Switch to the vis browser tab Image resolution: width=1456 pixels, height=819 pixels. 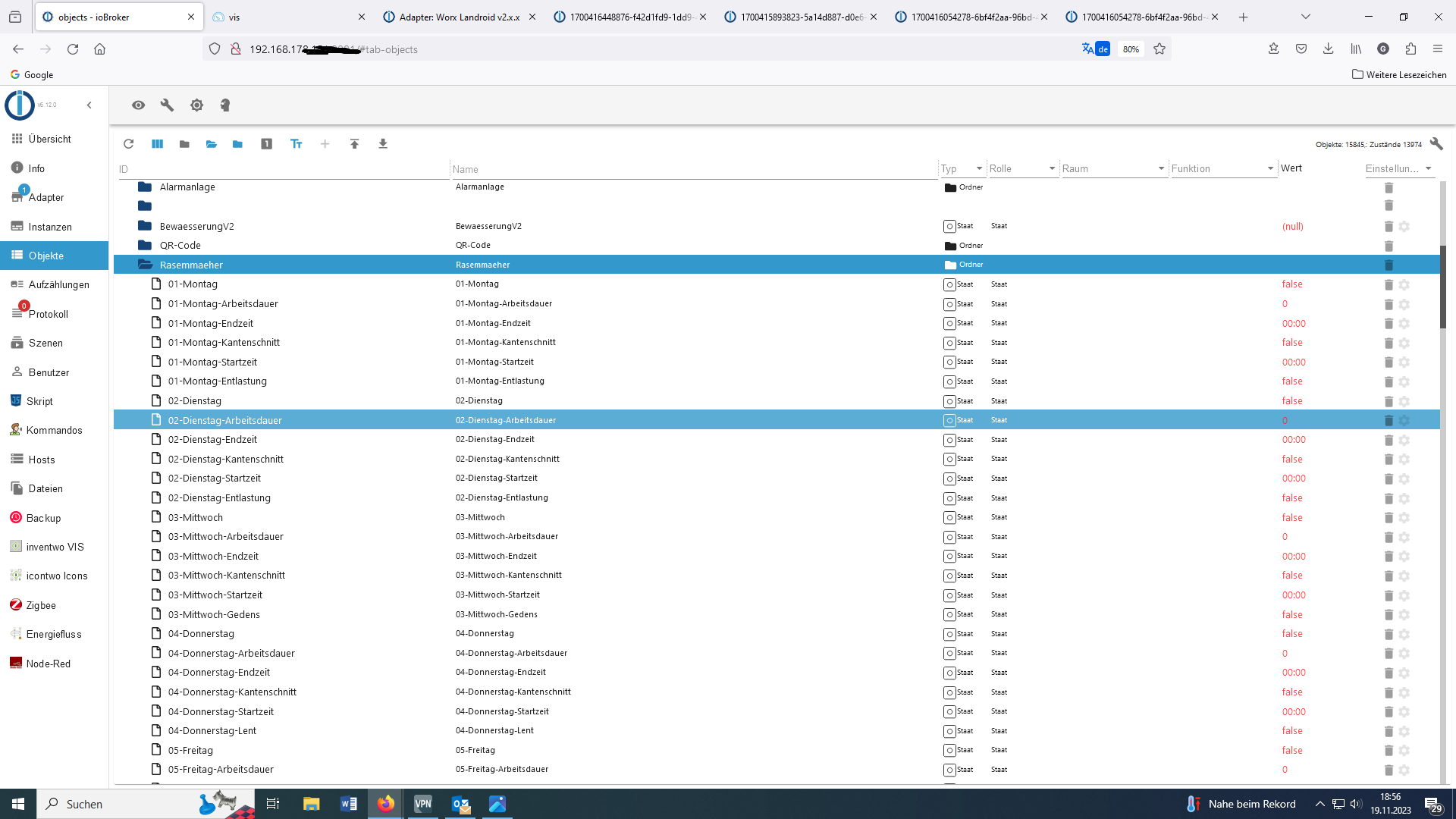click(x=288, y=17)
